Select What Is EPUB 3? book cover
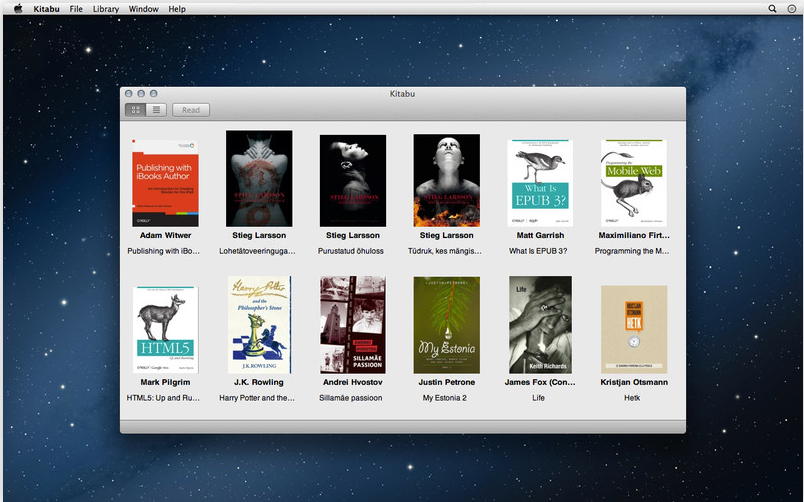This screenshot has width=804, height=502. tap(540, 183)
